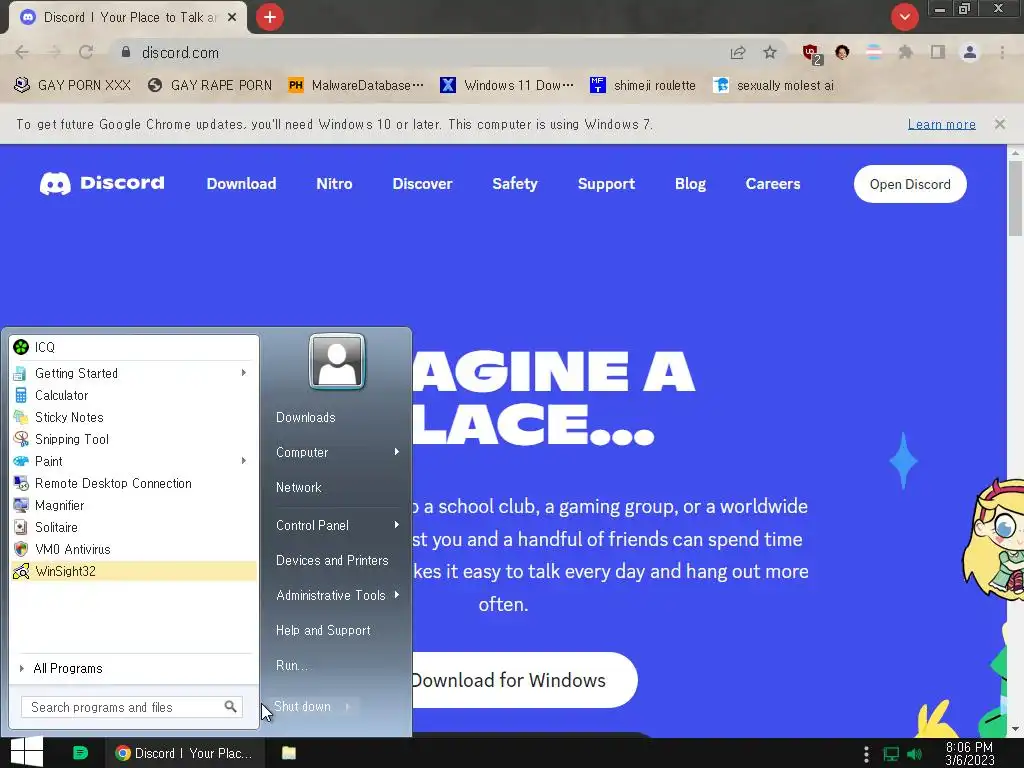Click the share page icon in address bar
1024x768 pixels.
click(x=738, y=52)
